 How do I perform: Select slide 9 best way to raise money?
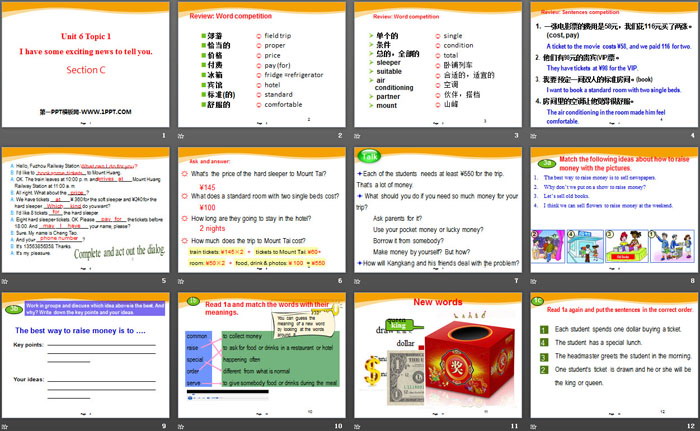tap(86, 356)
